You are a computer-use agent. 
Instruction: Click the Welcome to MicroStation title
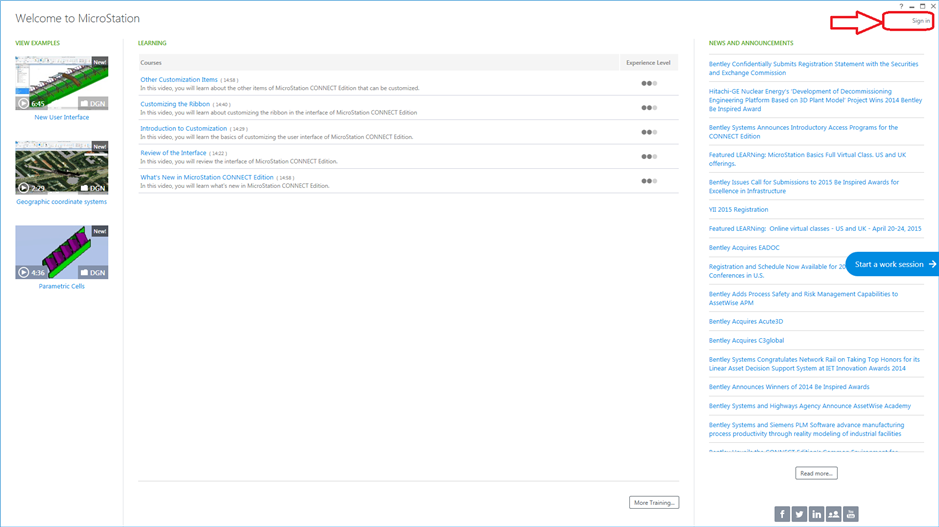pyautogui.click(x=77, y=19)
